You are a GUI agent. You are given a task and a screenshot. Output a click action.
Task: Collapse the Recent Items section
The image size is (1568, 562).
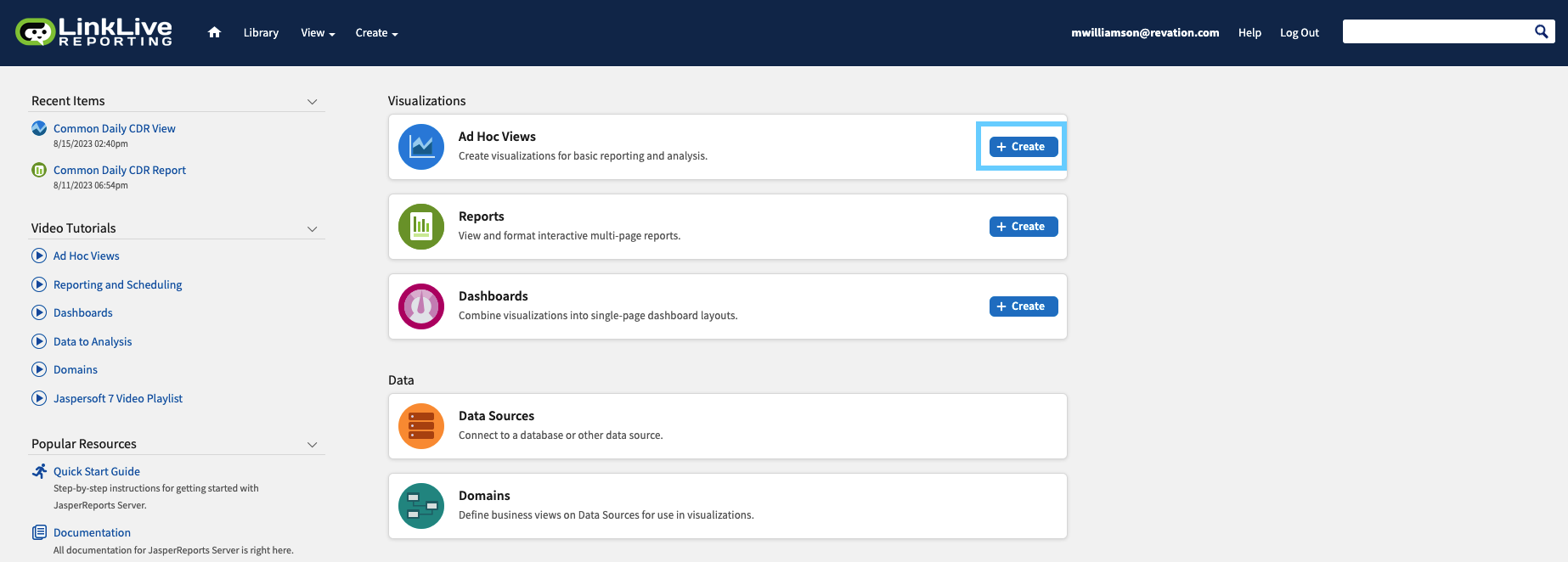tap(312, 102)
